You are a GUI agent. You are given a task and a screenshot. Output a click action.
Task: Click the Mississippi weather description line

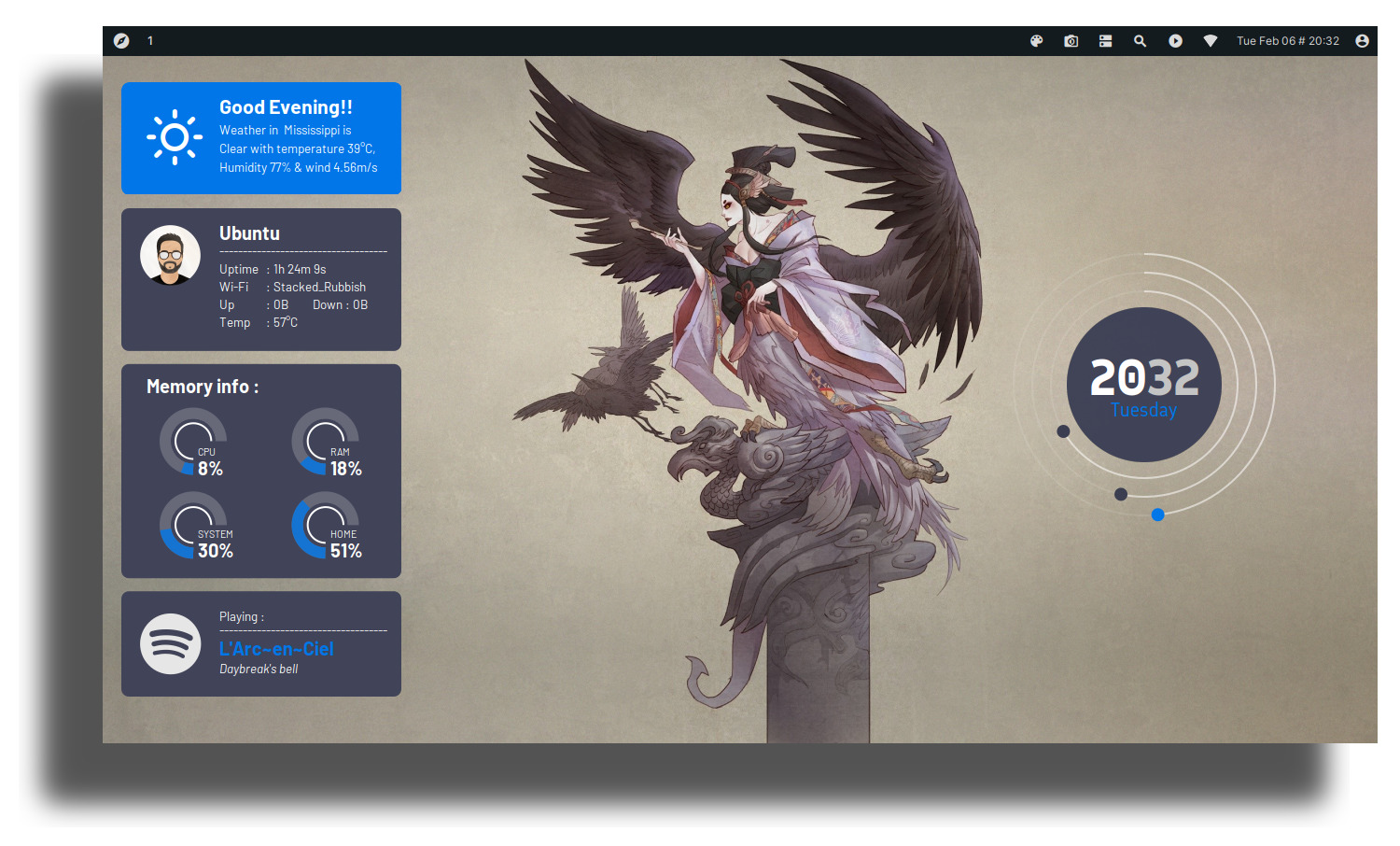point(286,131)
